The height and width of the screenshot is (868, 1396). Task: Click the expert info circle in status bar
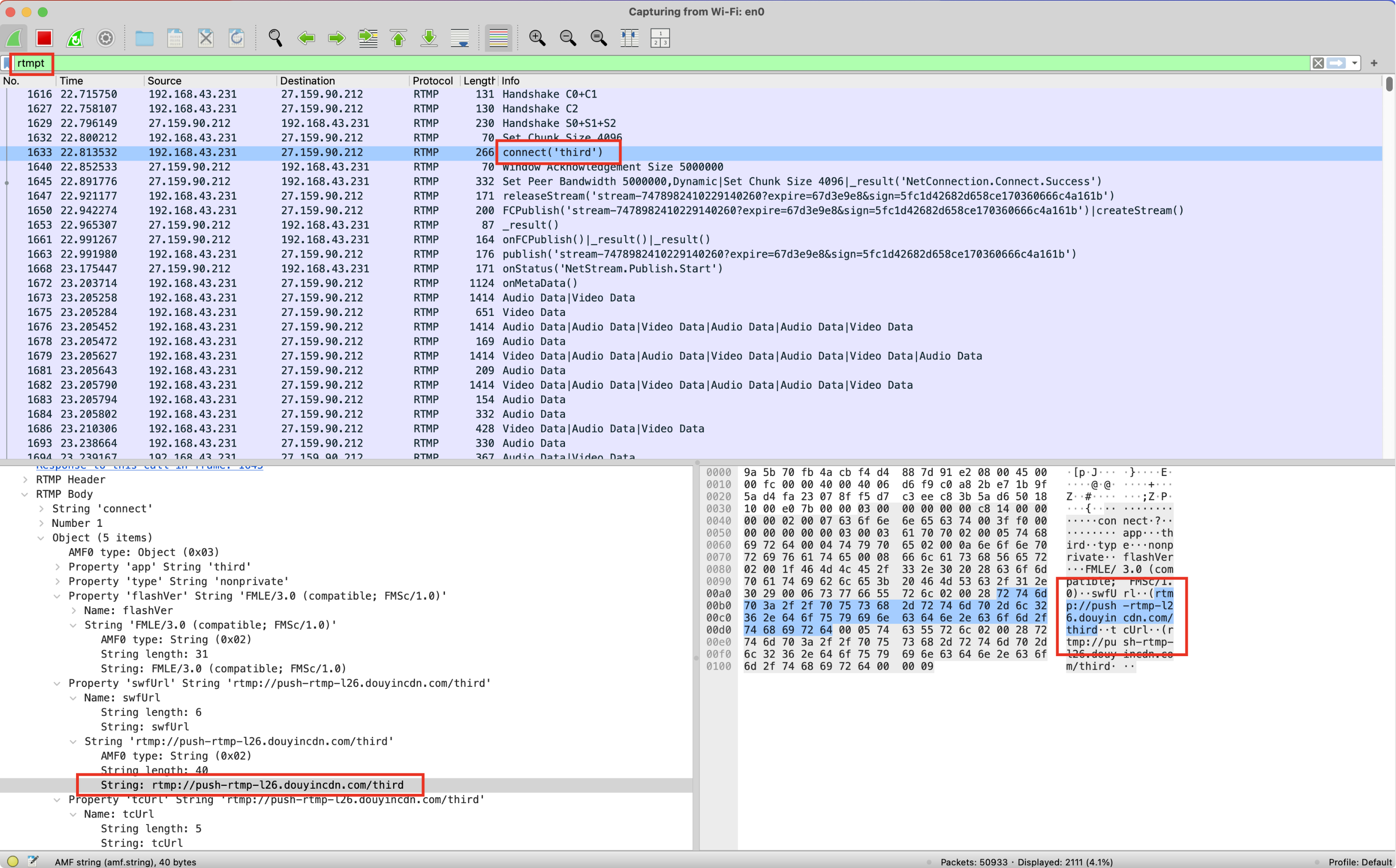13,861
